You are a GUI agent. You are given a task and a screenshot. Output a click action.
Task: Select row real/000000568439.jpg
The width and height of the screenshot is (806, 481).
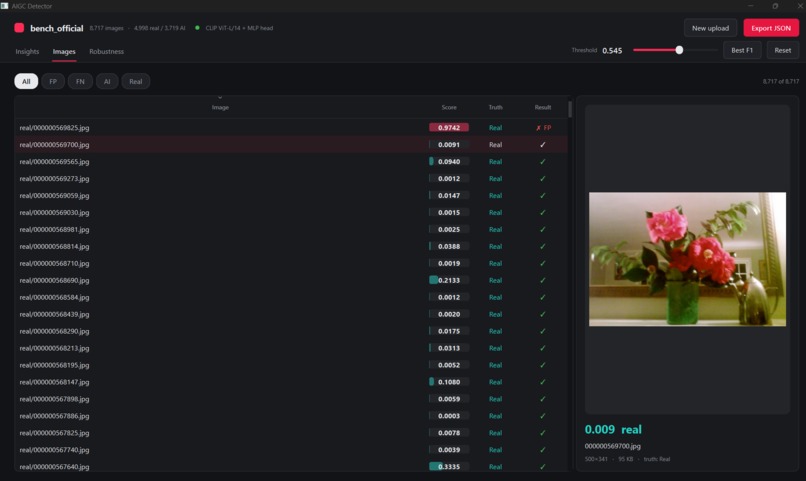pyautogui.click(x=291, y=314)
